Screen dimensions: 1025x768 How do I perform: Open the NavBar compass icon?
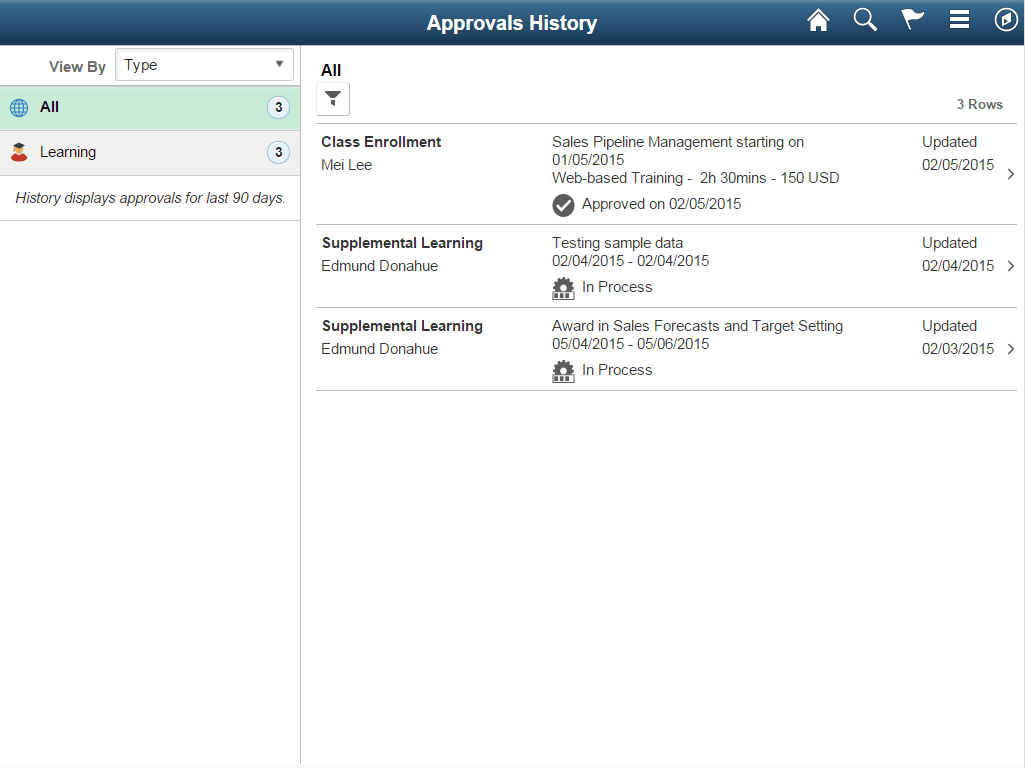(1006, 19)
